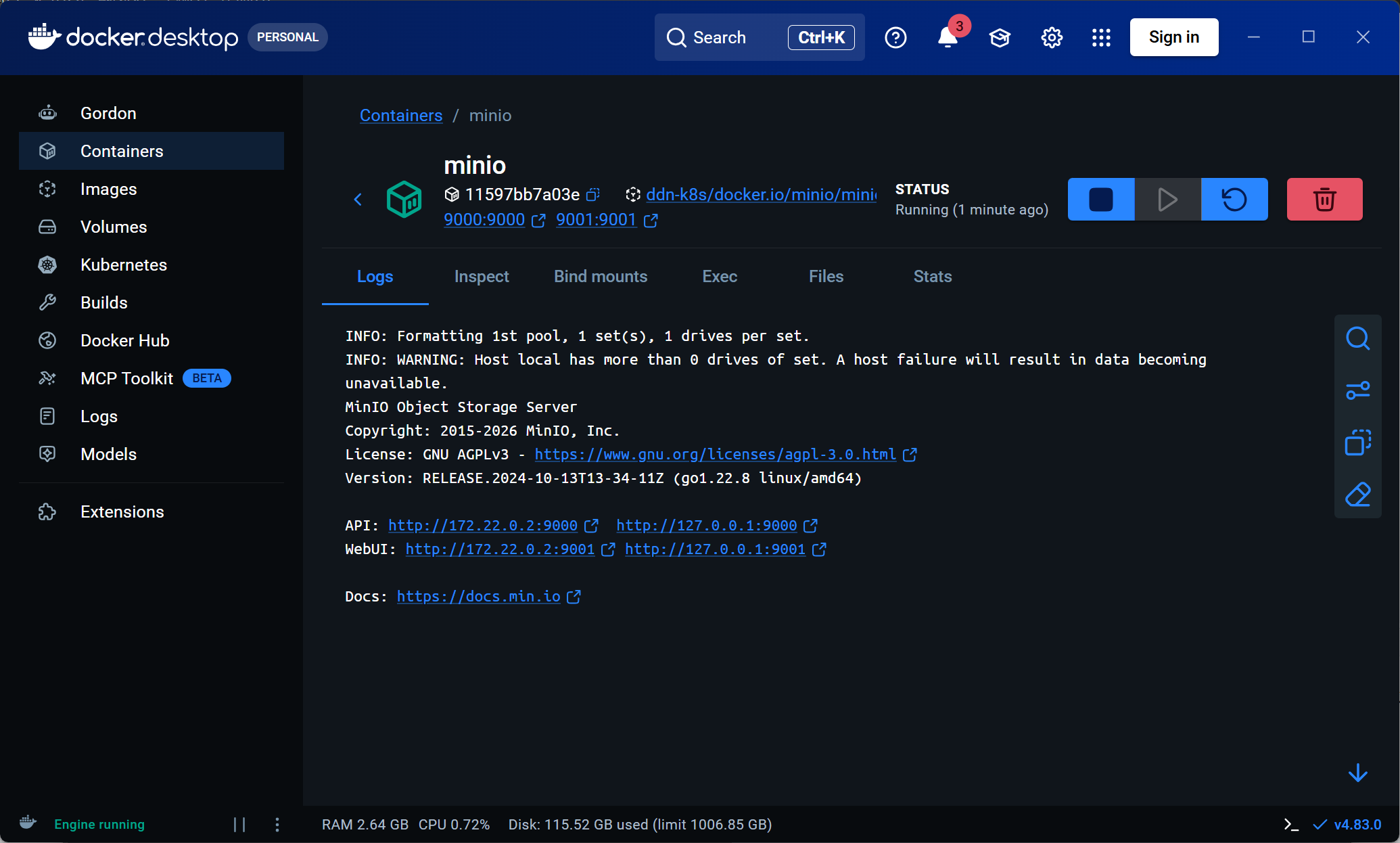Follow the Containers breadcrumb link
Image resolution: width=1400 pixels, height=843 pixels.
[x=401, y=115]
